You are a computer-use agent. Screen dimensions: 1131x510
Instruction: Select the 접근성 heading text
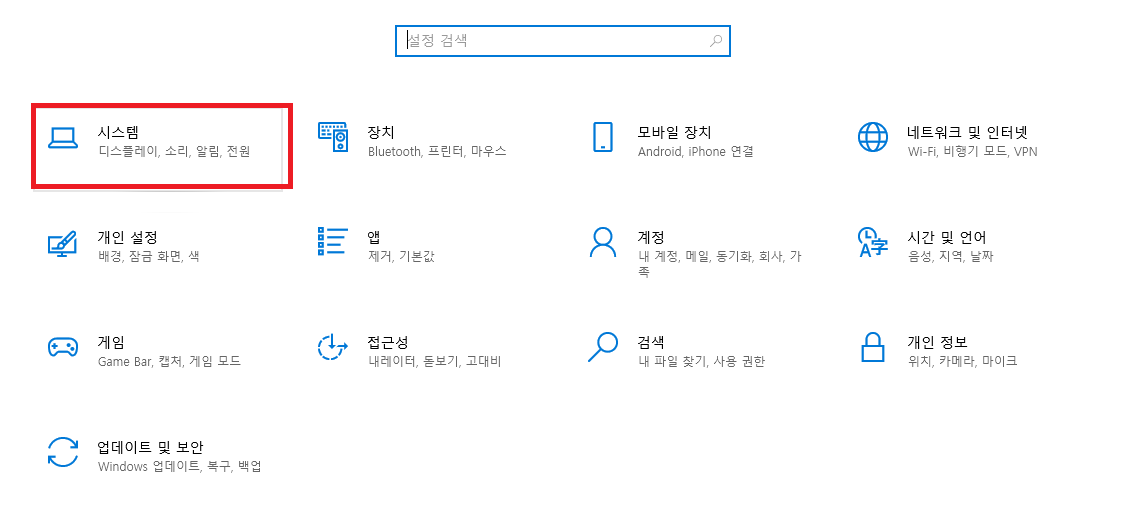[388, 341]
